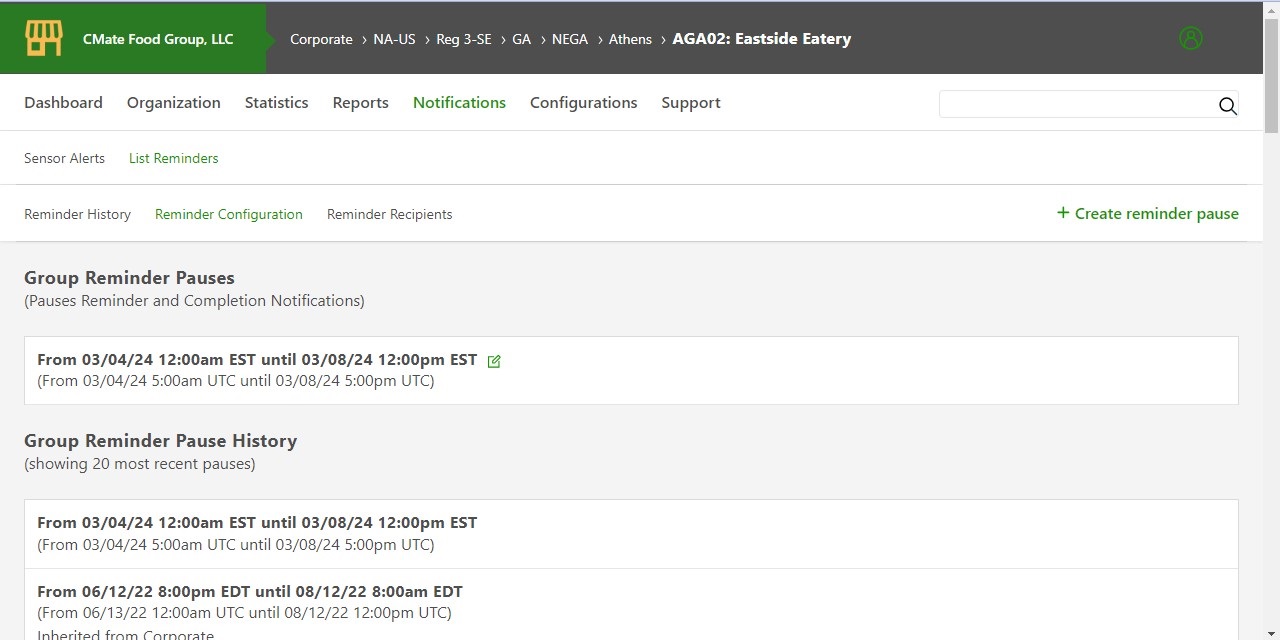Open the NEGA breadcrumb link

coord(570,39)
